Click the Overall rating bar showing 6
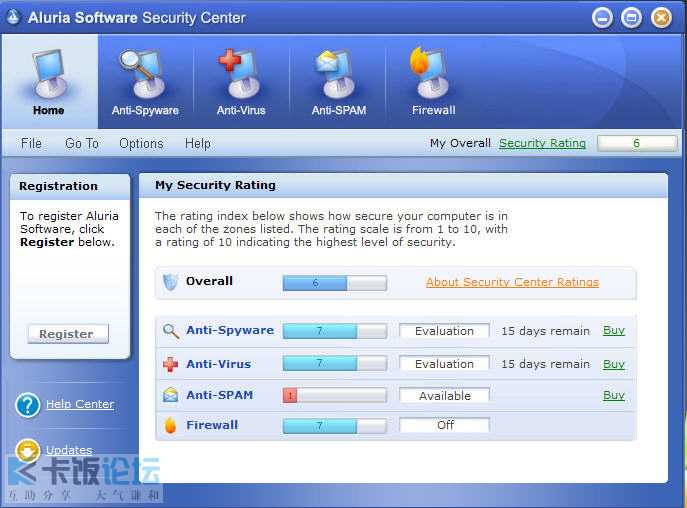The height and width of the screenshot is (508, 687). click(335, 283)
